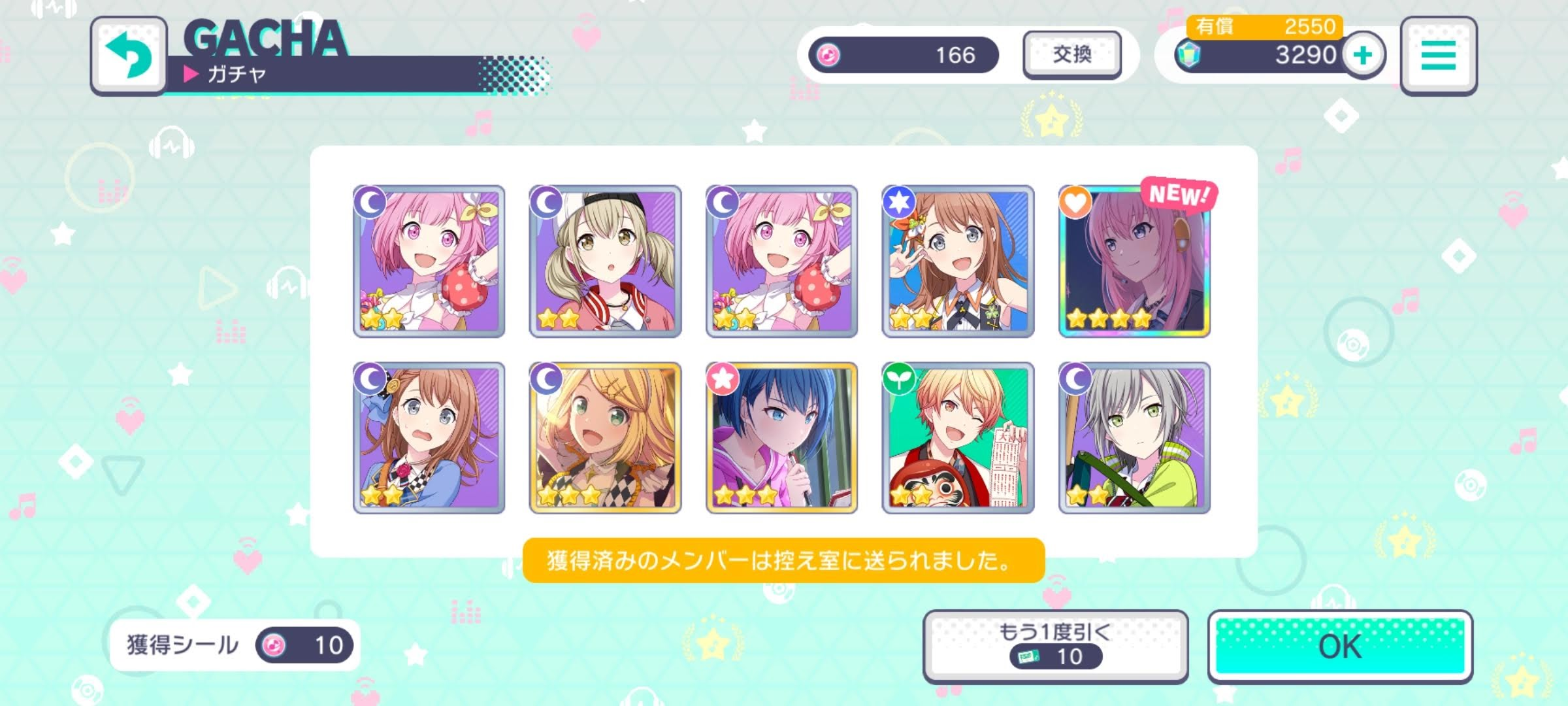Click the crystal gem currency icon
This screenshot has width=1568, height=706.
pyautogui.click(x=1188, y=55)
